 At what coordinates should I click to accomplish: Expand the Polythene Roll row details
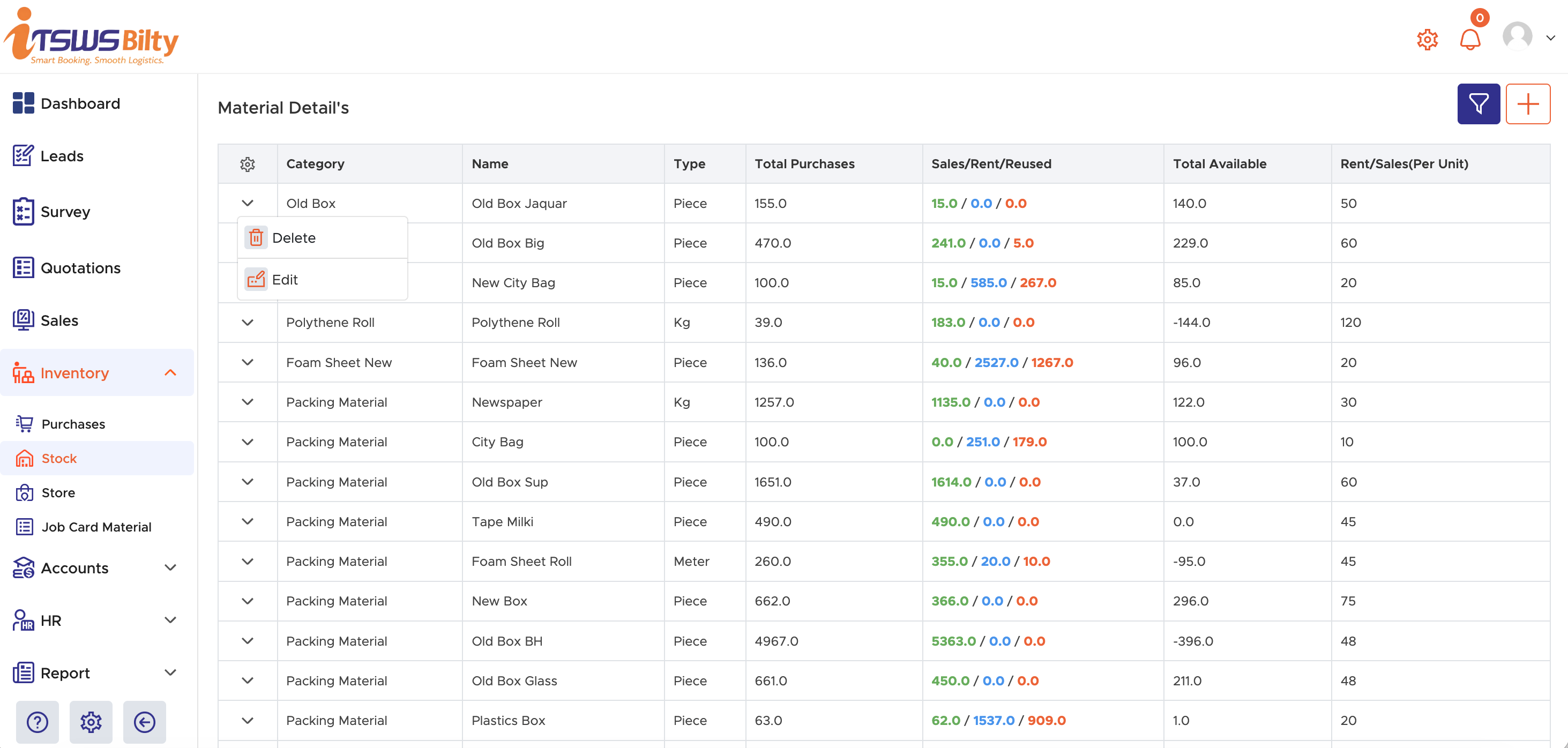pos(247,322)
